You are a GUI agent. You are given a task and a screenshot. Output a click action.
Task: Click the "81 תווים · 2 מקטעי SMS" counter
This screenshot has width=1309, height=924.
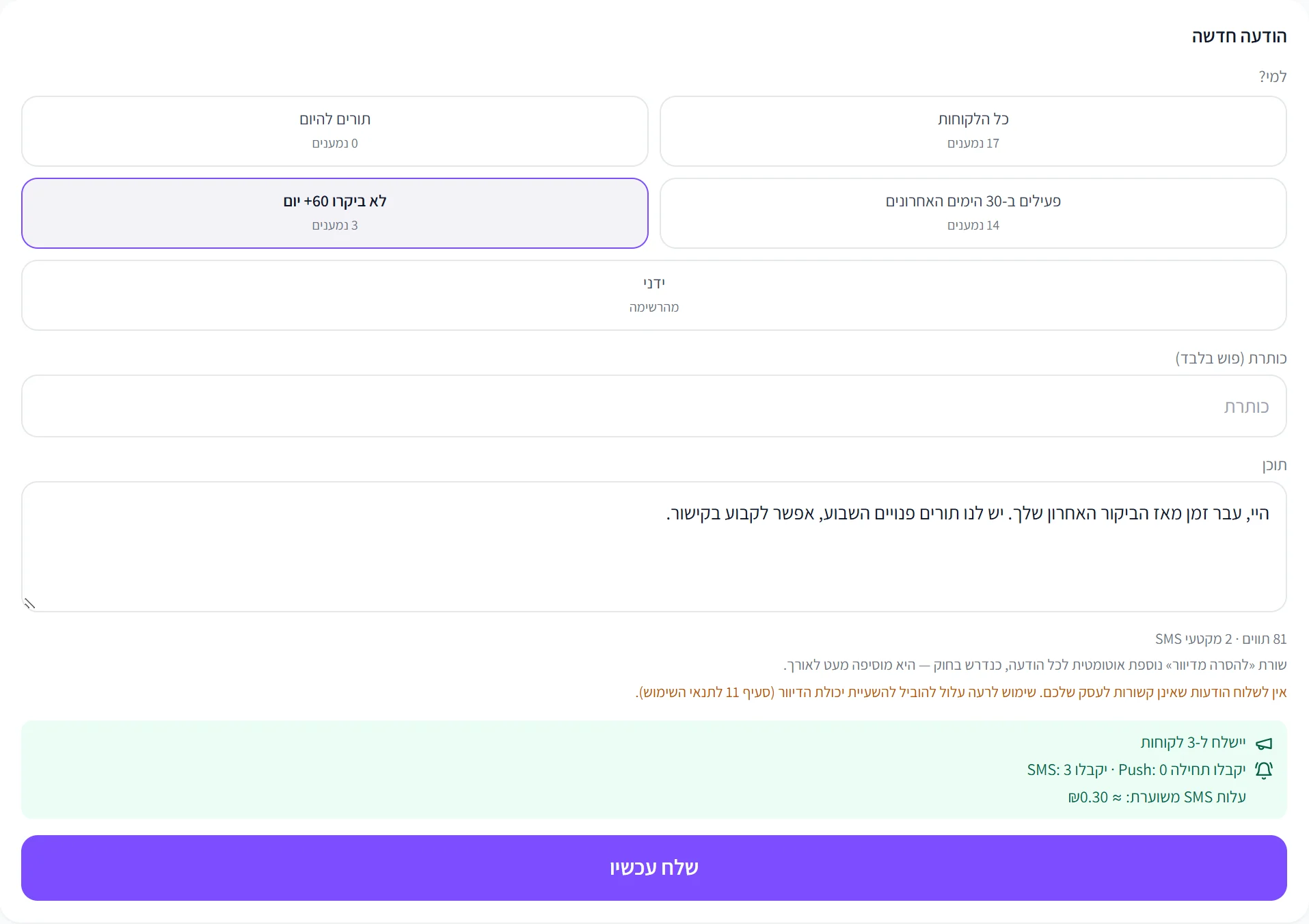click(1221, 639)
